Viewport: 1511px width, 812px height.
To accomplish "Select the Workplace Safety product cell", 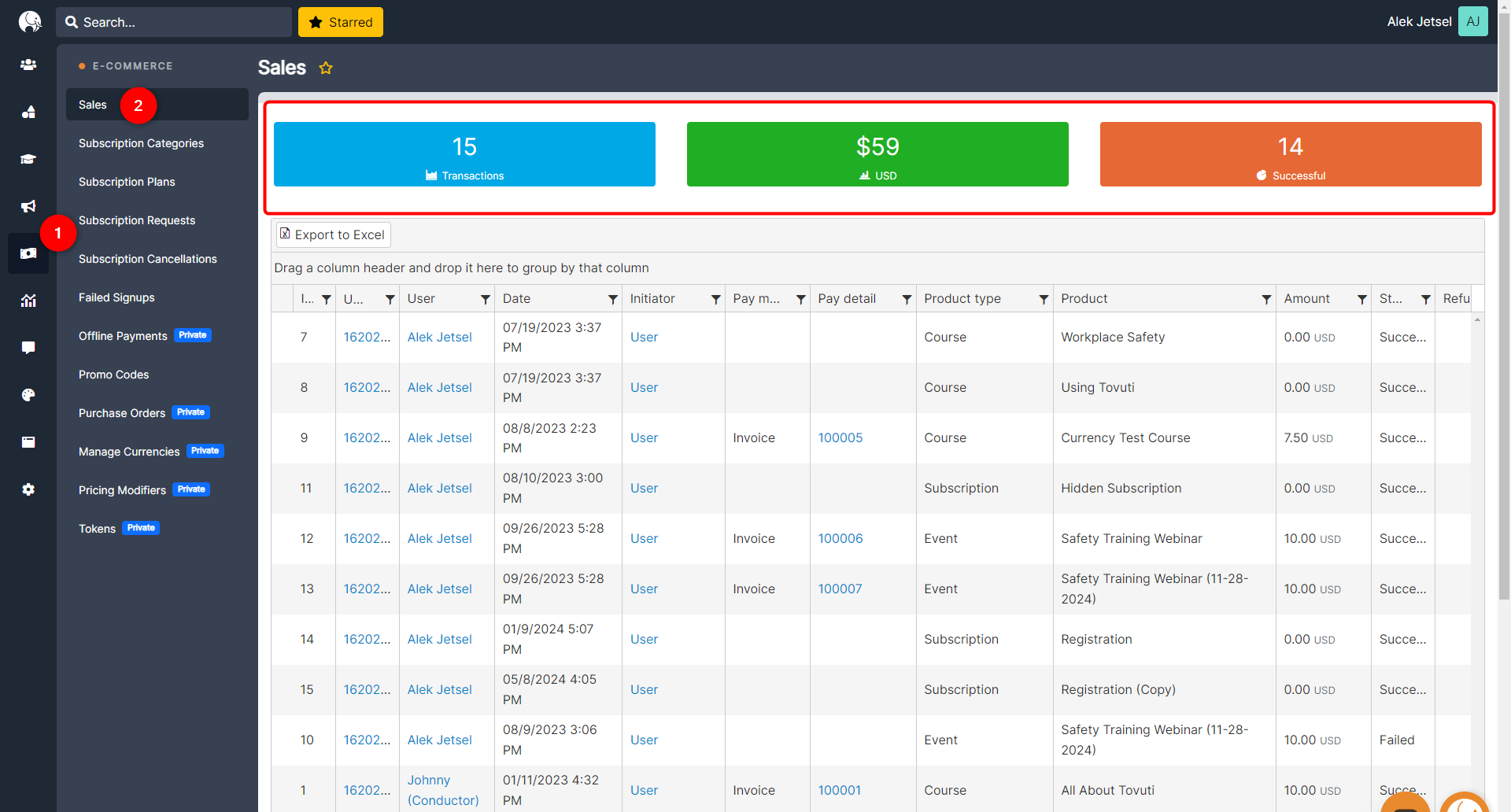I will coord(1164,337).
